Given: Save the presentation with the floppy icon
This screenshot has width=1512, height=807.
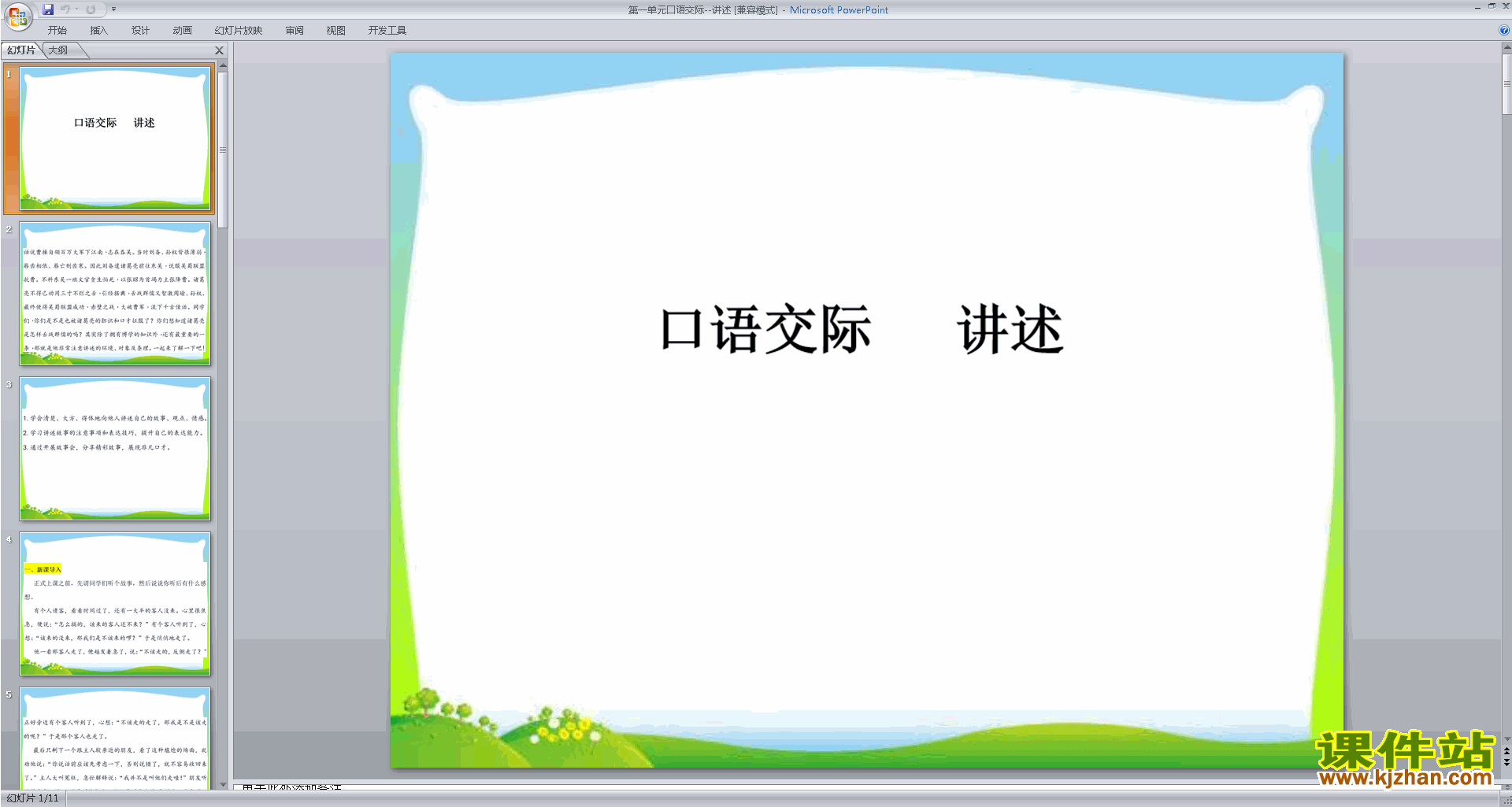Looking at the screenshot, I should point(48,9).
